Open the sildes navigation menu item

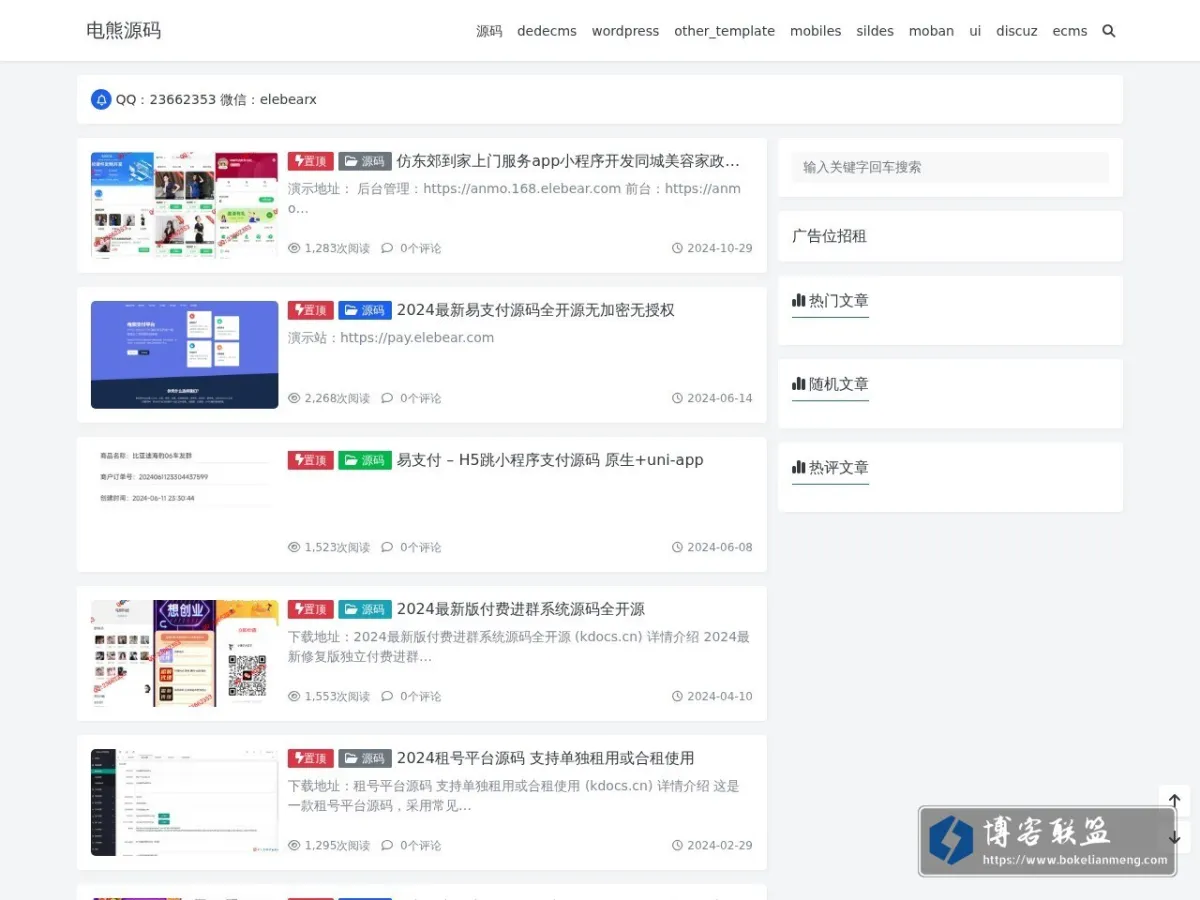click(875, 31)
